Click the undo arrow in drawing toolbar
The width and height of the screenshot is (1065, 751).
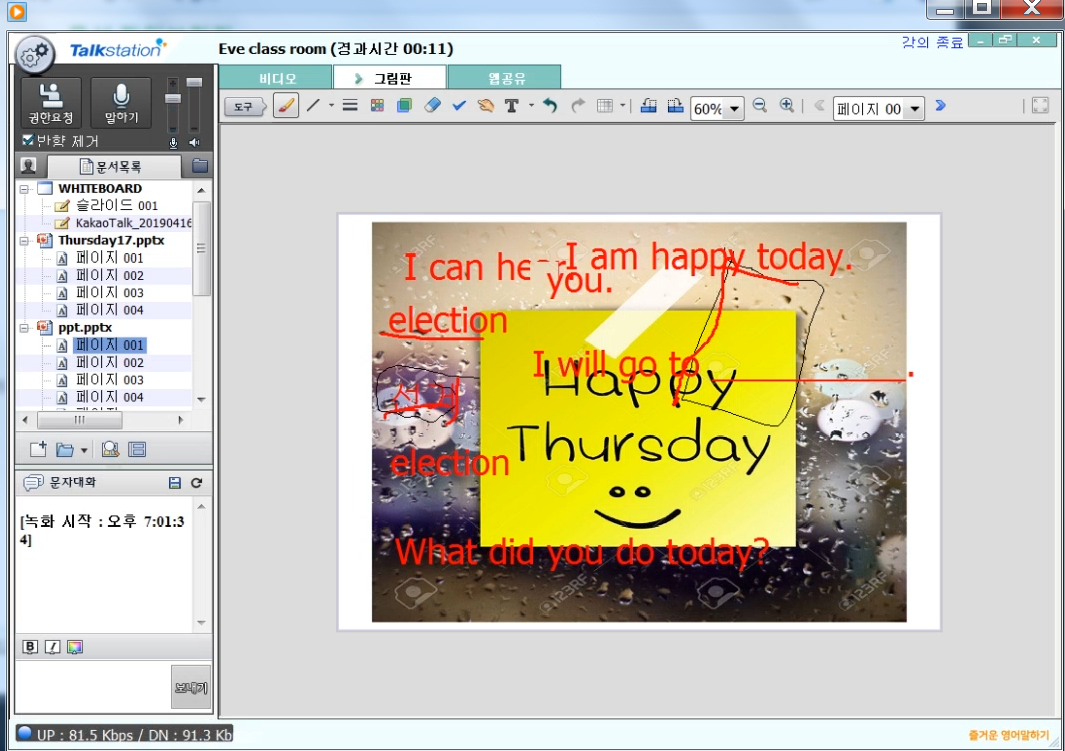coord(550,106)
